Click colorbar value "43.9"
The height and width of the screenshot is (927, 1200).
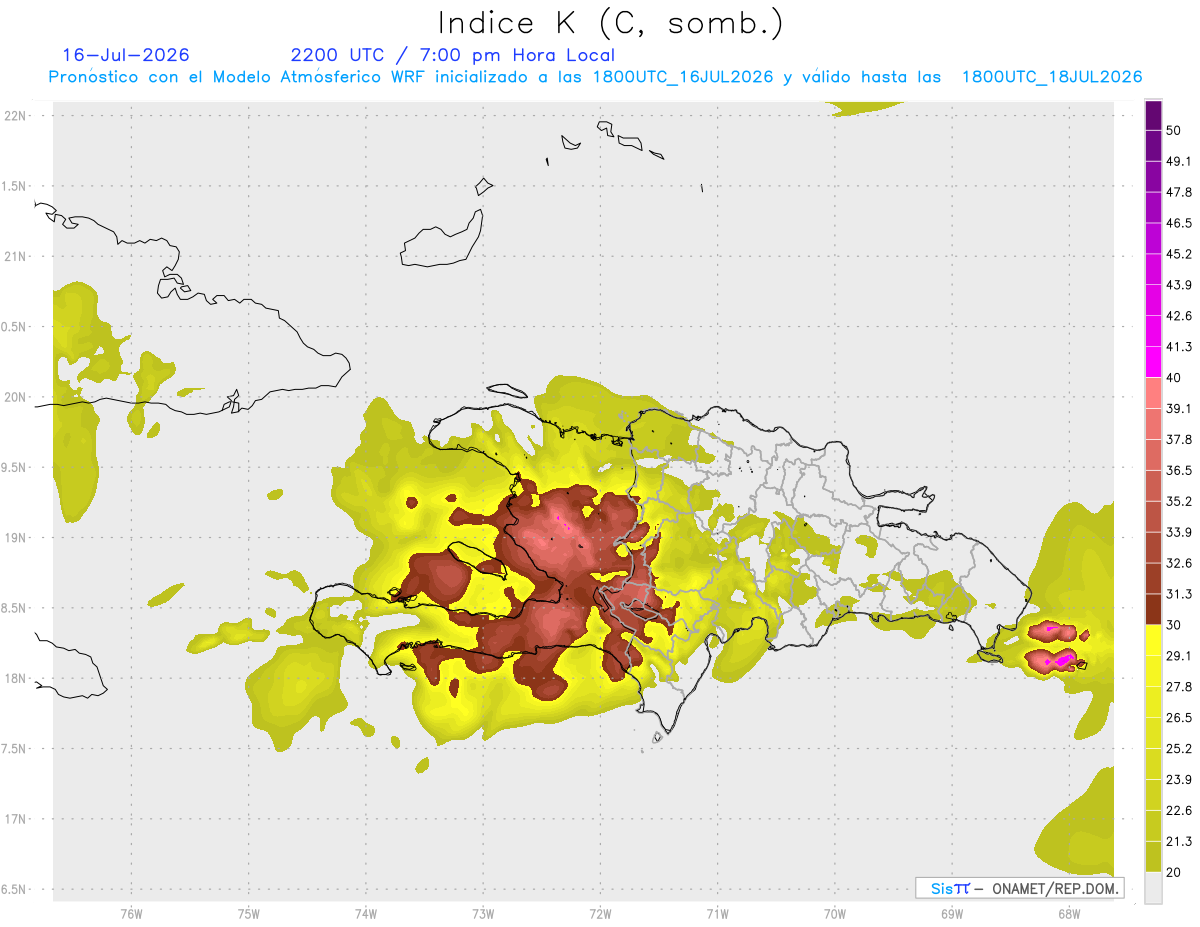(1179, 285)
